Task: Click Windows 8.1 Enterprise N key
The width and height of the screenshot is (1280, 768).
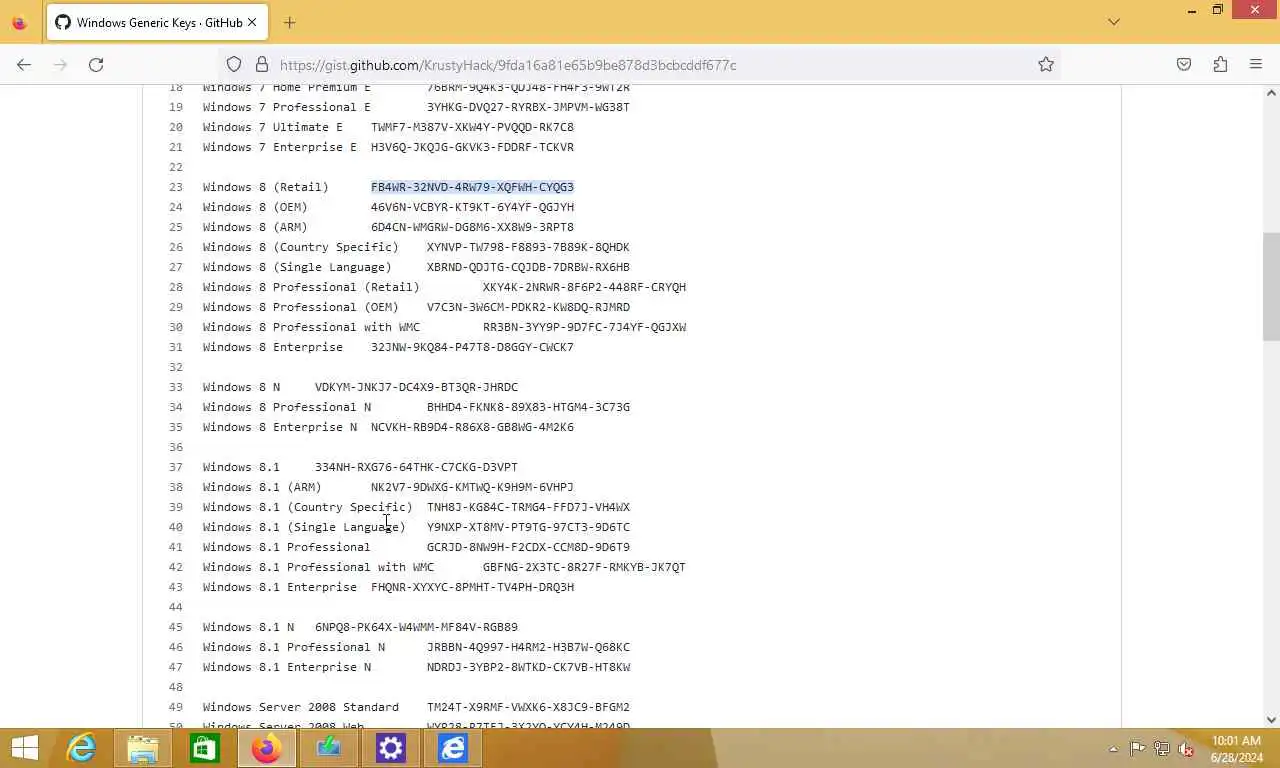Action: point(528,667)
